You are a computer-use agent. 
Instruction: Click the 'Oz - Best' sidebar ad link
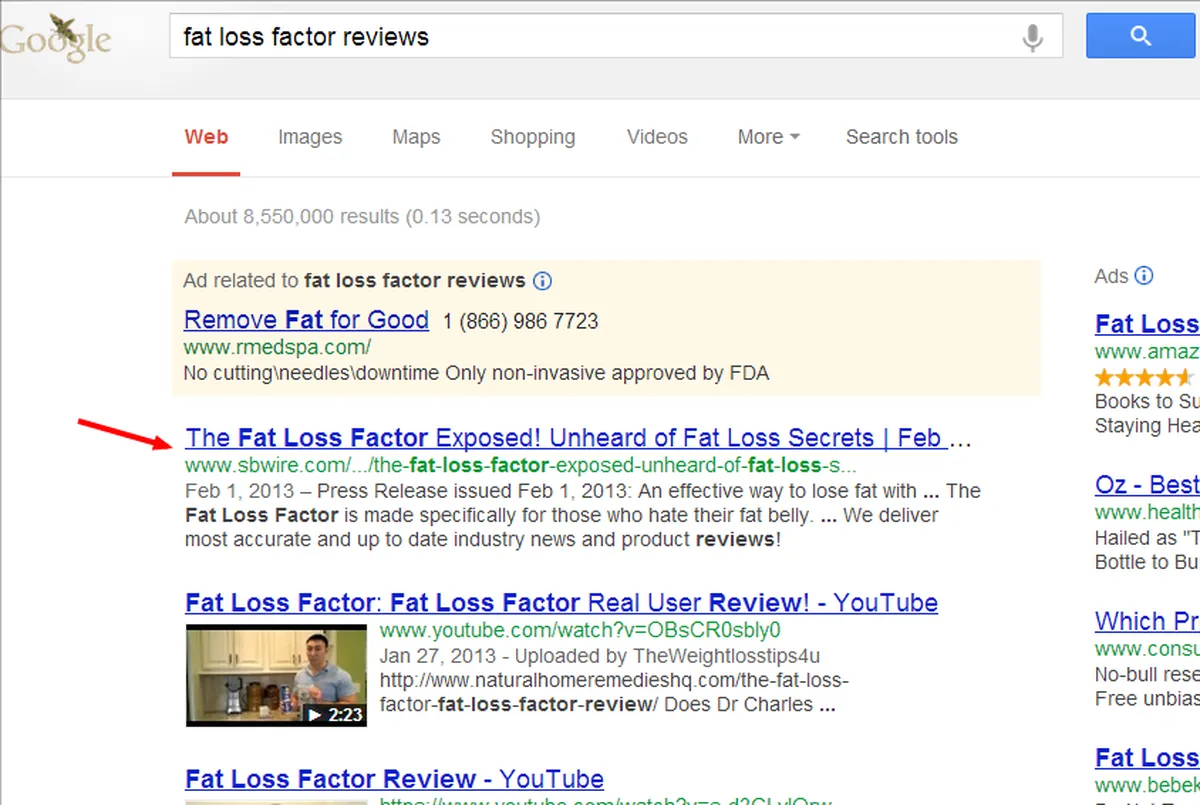point(1147,484)
